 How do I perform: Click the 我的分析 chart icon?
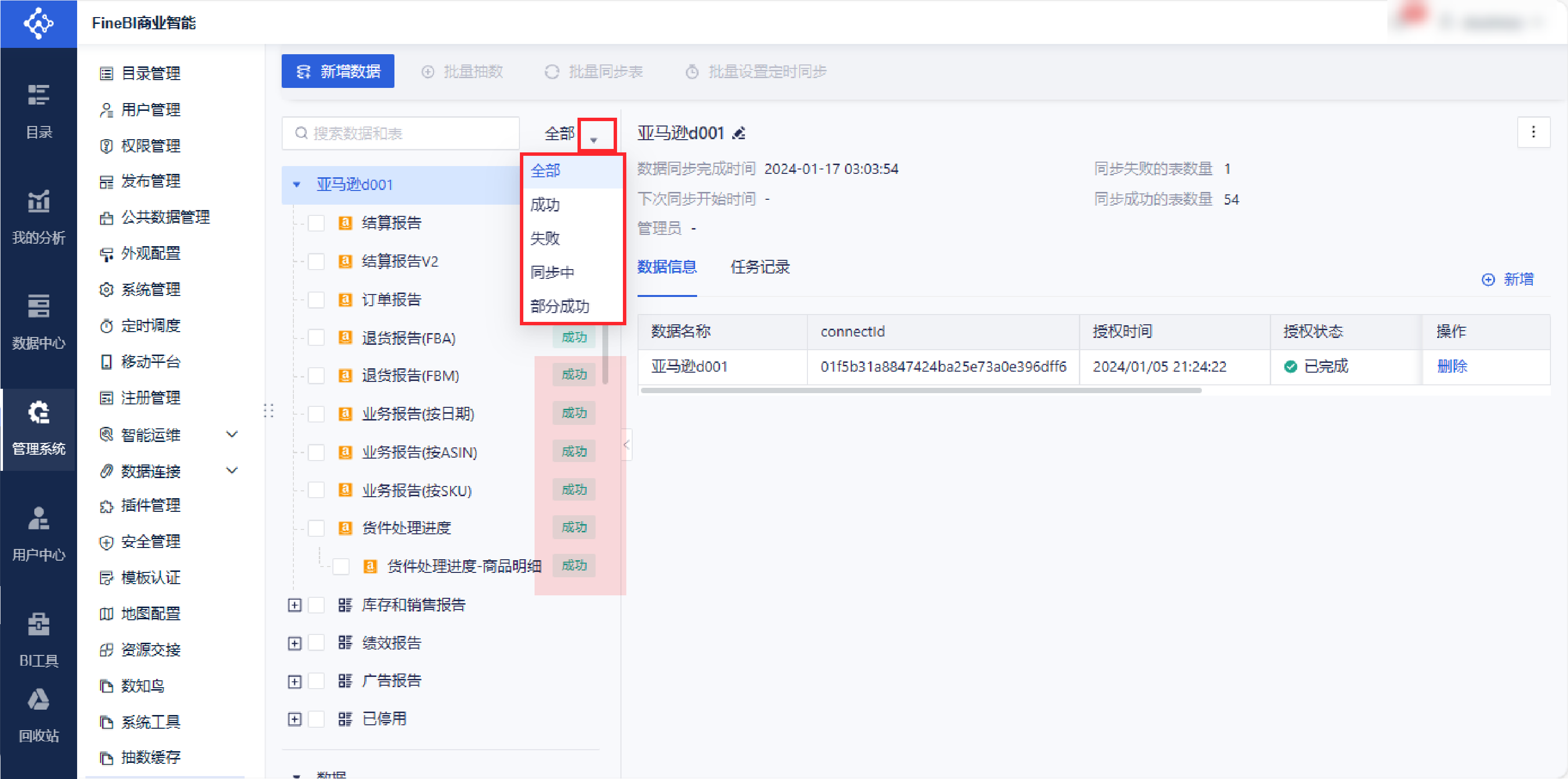click(39, 201)
